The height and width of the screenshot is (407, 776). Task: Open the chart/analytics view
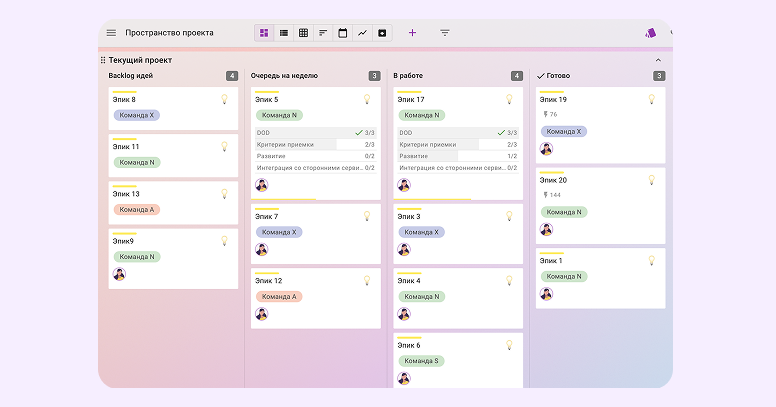[362, 33]
